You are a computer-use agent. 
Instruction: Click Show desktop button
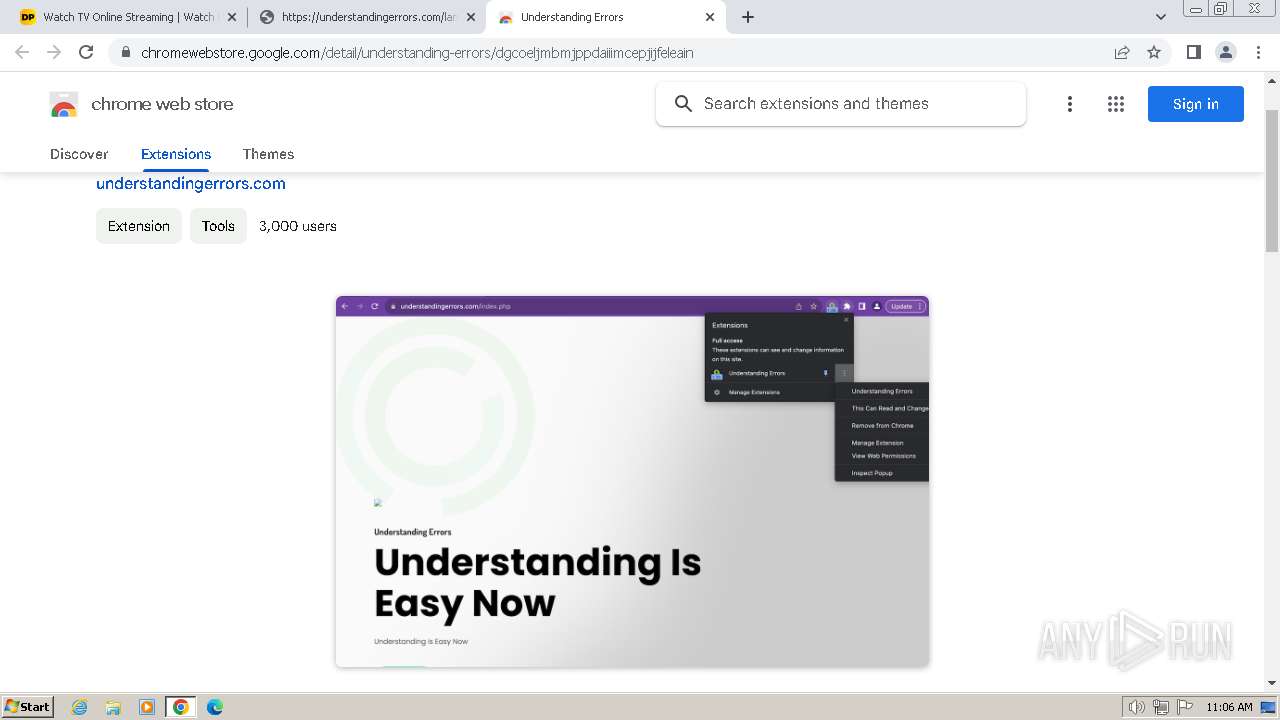1269,707
